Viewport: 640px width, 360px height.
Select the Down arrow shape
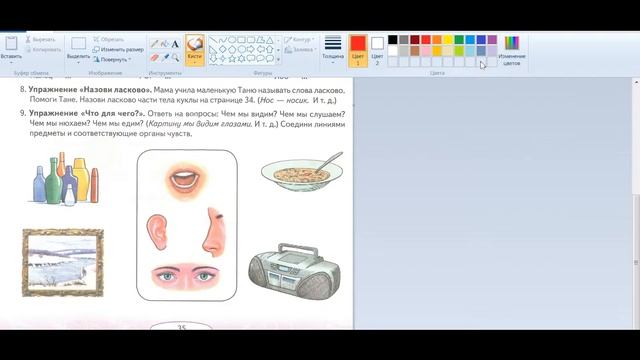[x=213, y=59]
